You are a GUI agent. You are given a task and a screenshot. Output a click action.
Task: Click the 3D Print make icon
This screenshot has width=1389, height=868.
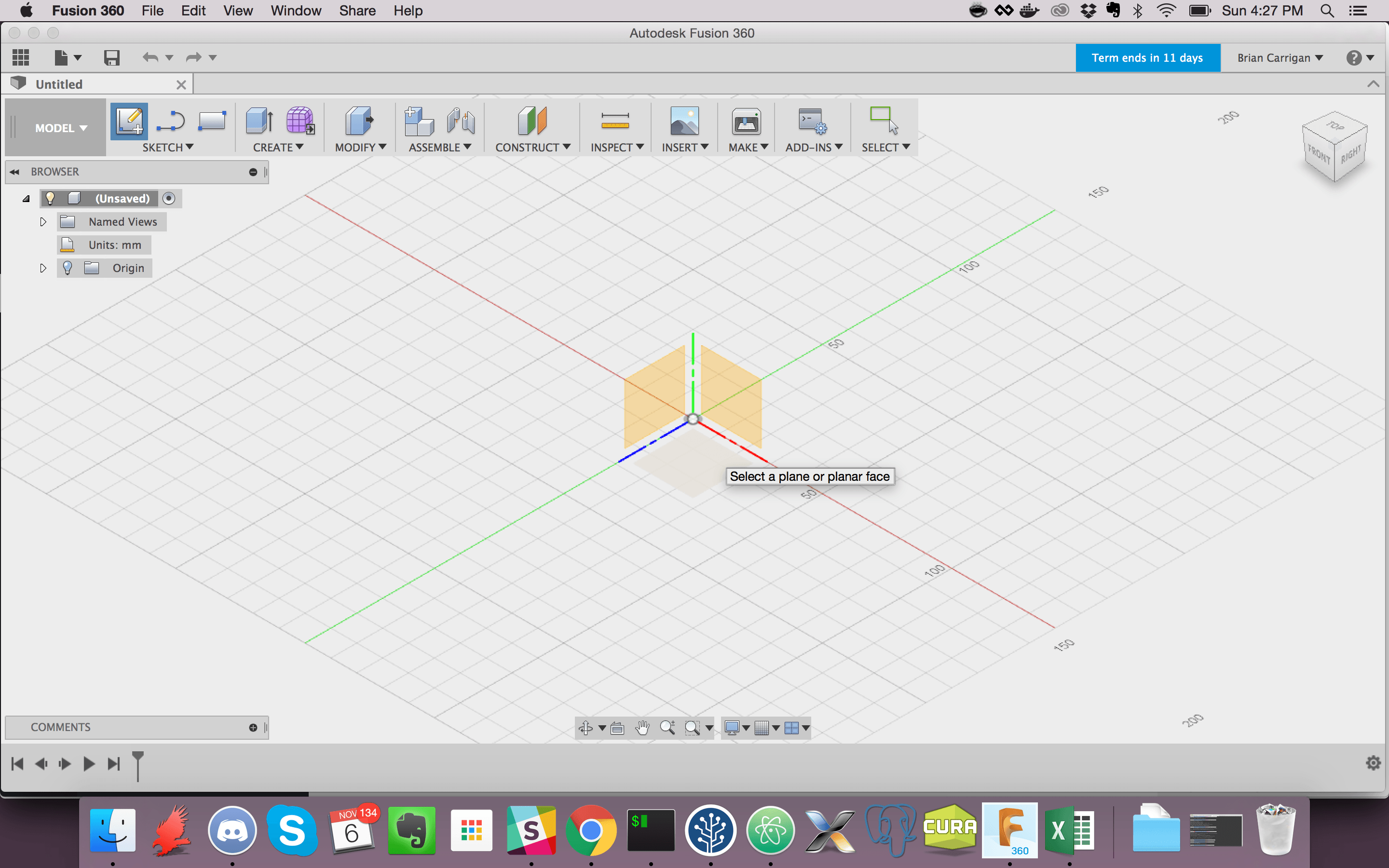click(746, 121)
